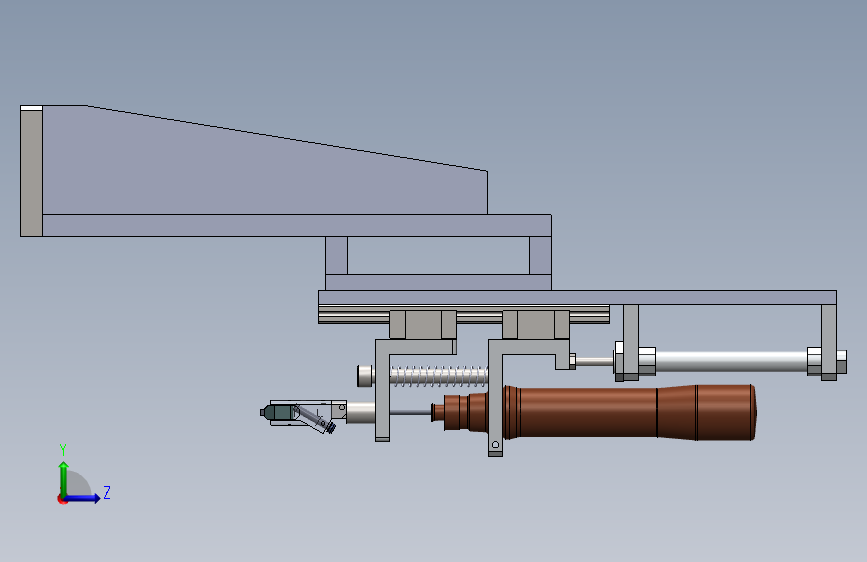Click the blue Z axis of the triad
Image resolution: width=867 pixels, height=562 pixels.
pos(83,498)
